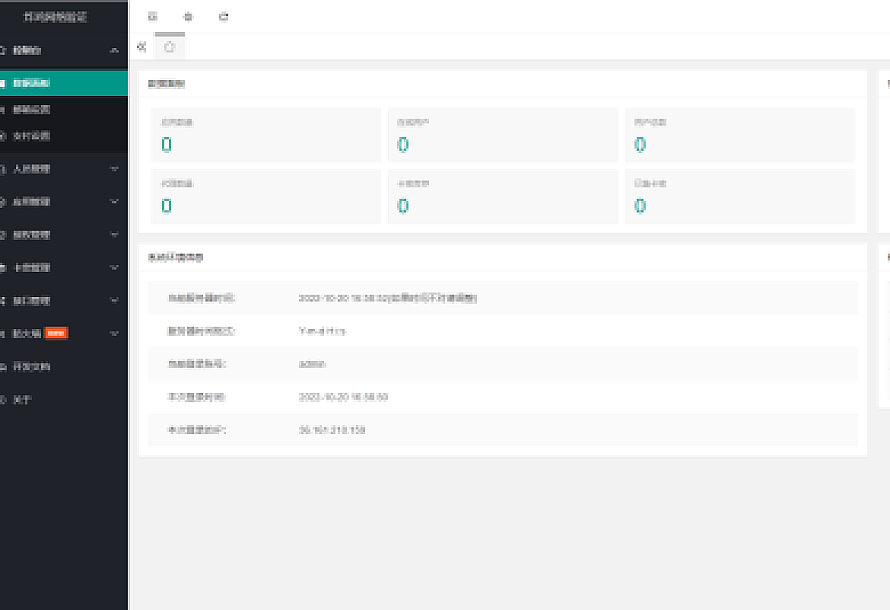
Task: Select the highlighted 数据面板 menu item
Action: (60, 84)
